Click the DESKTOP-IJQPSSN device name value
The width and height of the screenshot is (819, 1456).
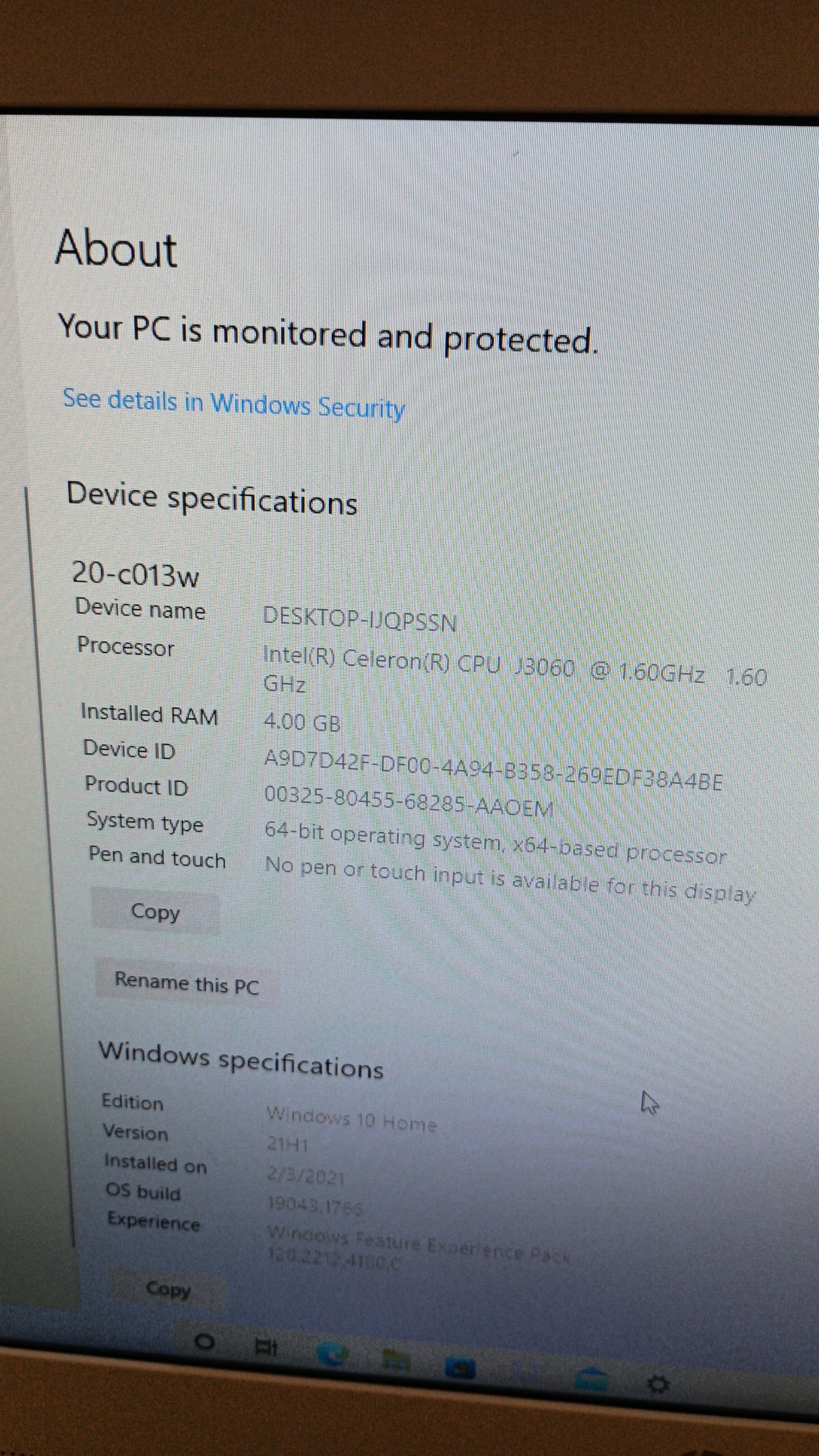point(359,619)
